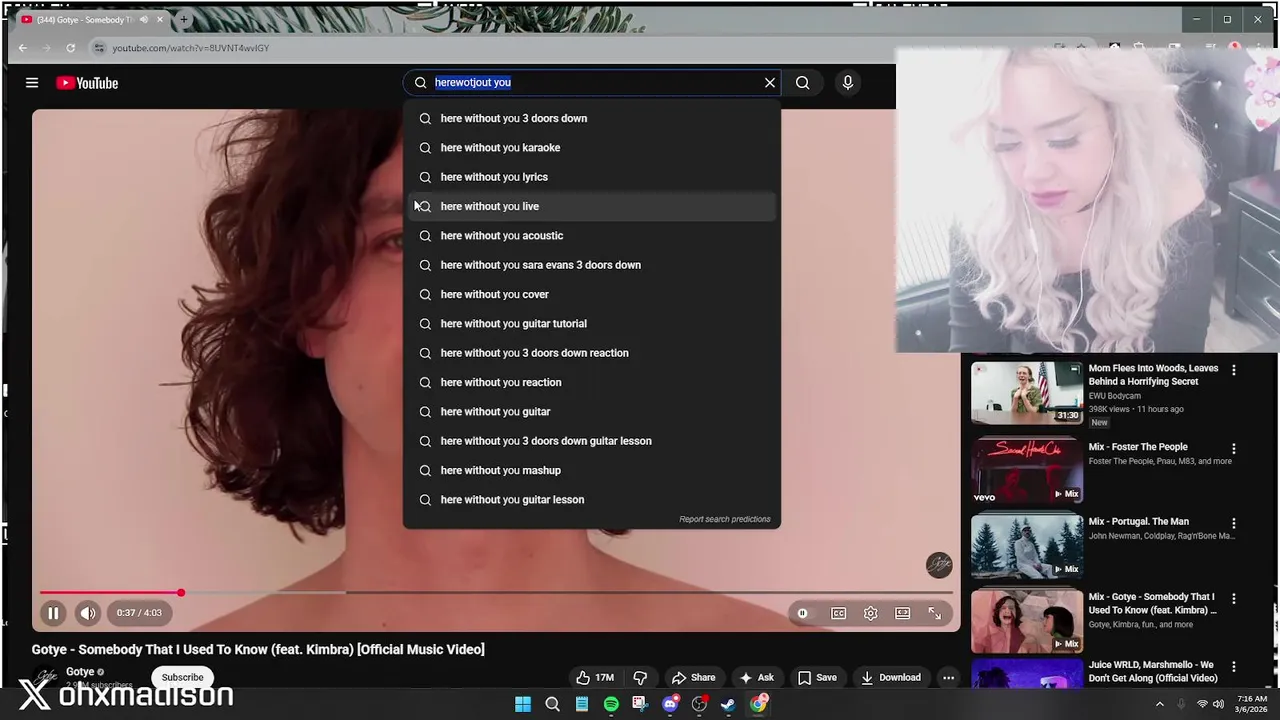The width and height of the screenshot is (1280, 720).
Task: Open player settings gear
Action: click(x=870, y=613)
